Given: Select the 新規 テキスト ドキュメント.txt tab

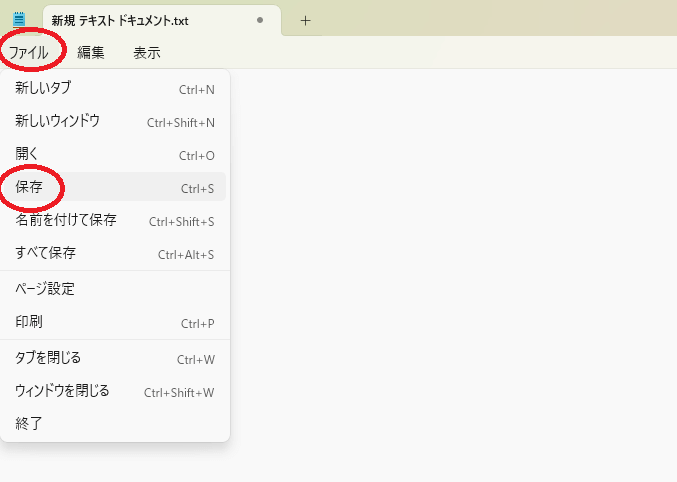Looking at the screenshot, I should [x=162, y=20].
